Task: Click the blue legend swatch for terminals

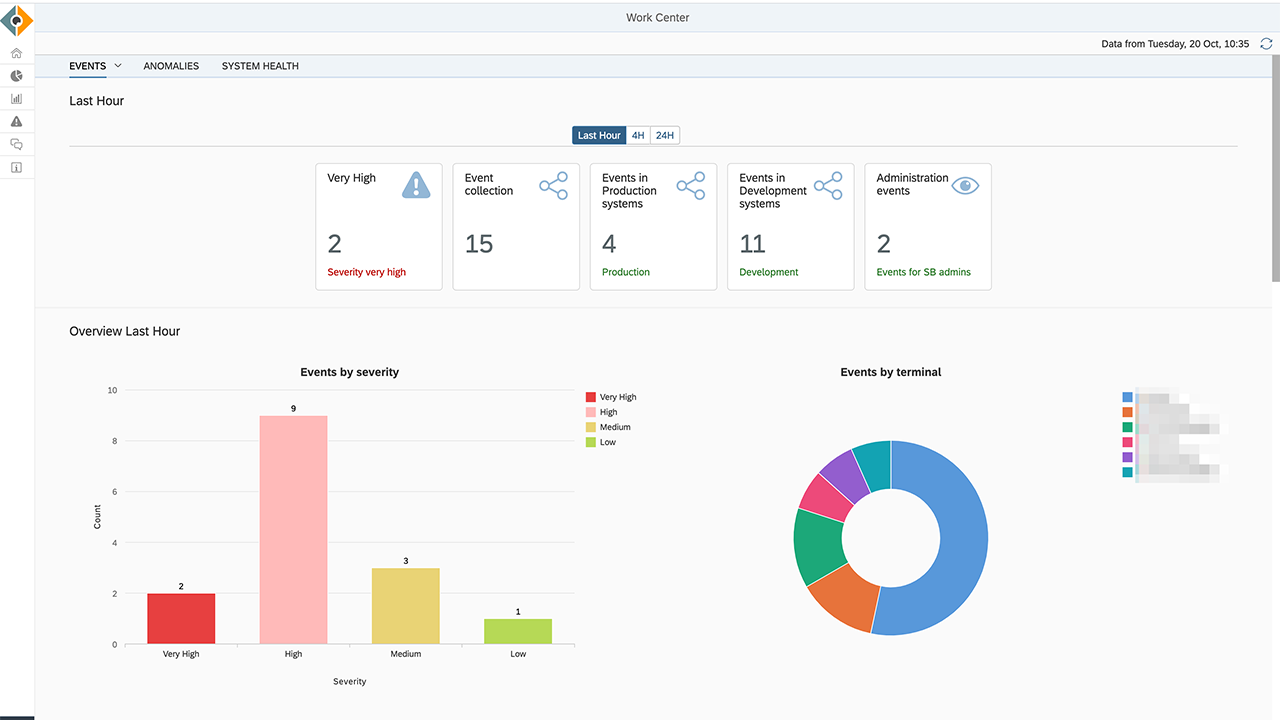Action: [1127, 397]
